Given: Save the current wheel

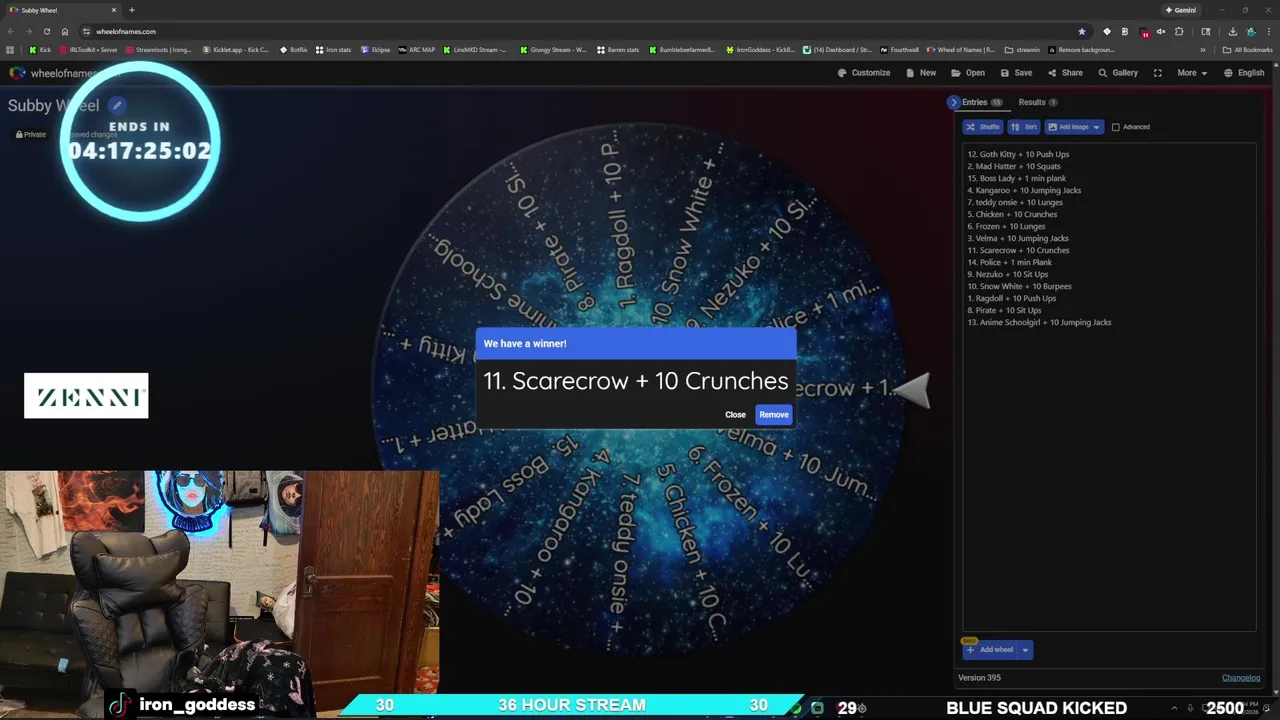Looking at the screenshot, I should [1016, 73].
